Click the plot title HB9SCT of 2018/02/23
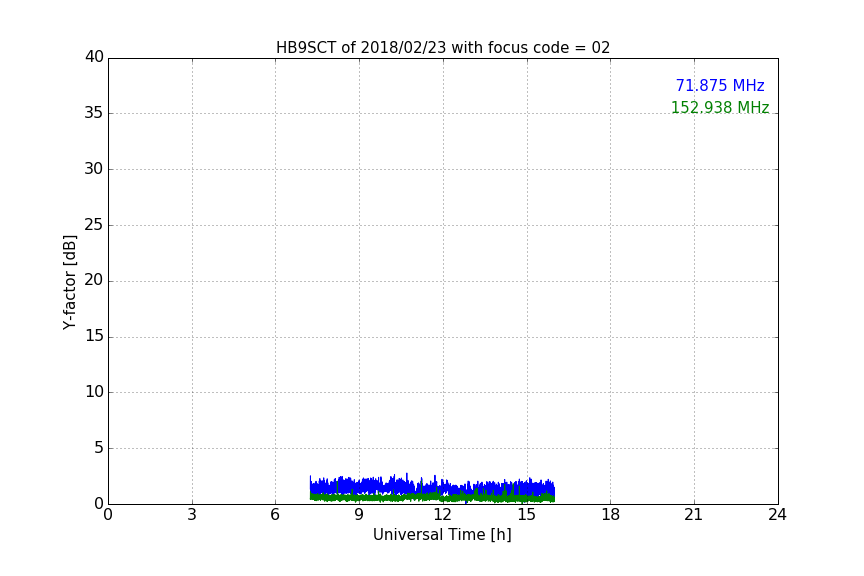The image size is (864, 576). click(442, 47)
